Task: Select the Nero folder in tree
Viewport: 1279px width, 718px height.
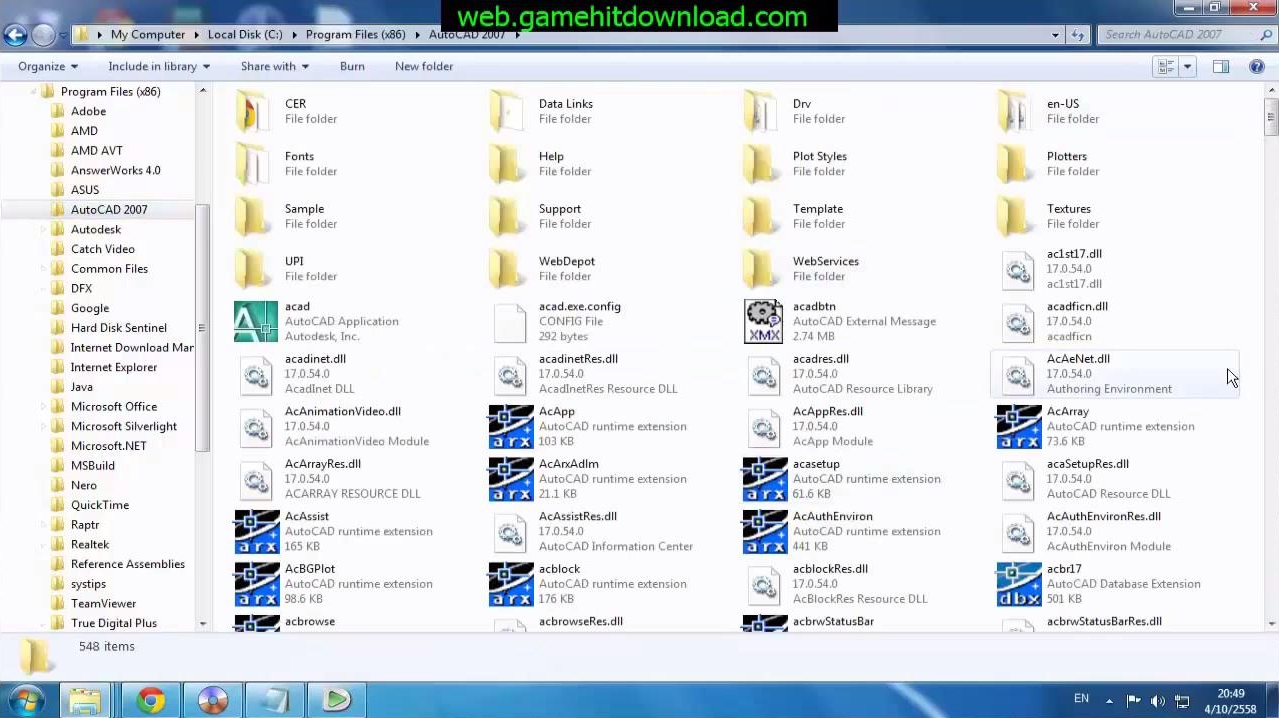Action: point(84,485)
